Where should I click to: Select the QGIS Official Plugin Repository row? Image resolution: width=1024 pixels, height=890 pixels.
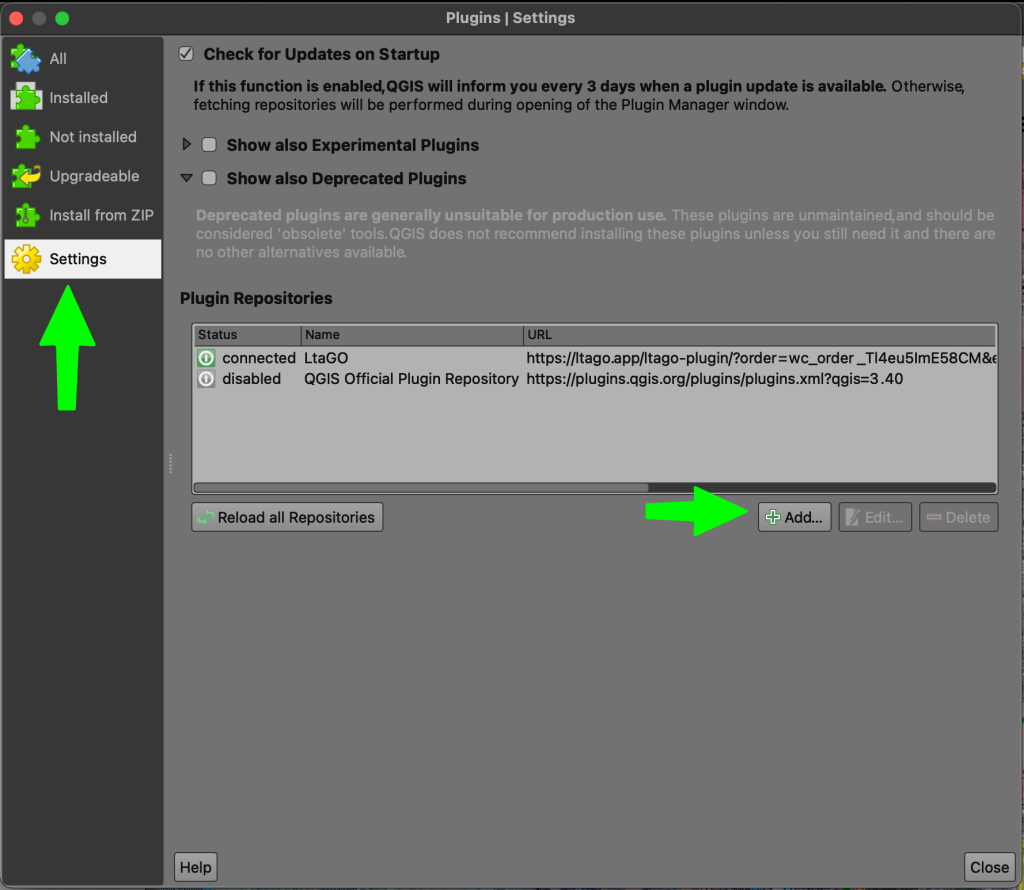click(x=411, y=379)
